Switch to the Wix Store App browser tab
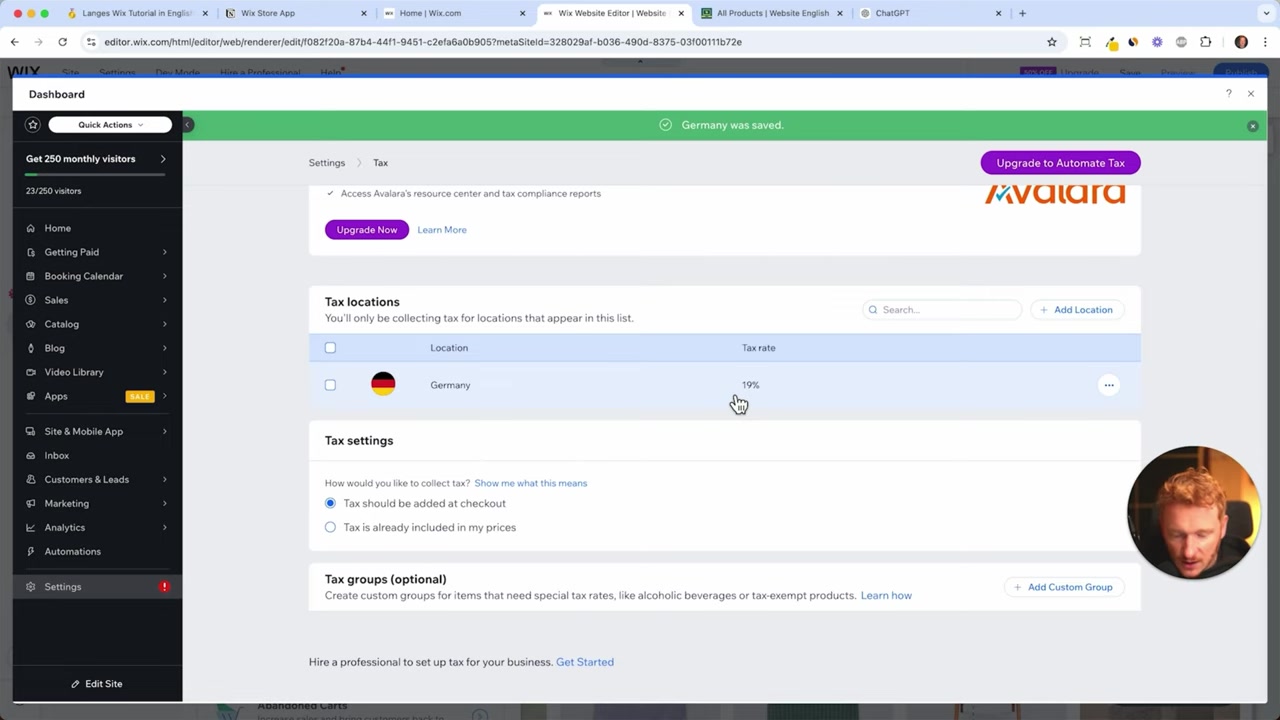Viewport: 1280px width, 720px height. point(295,13)
